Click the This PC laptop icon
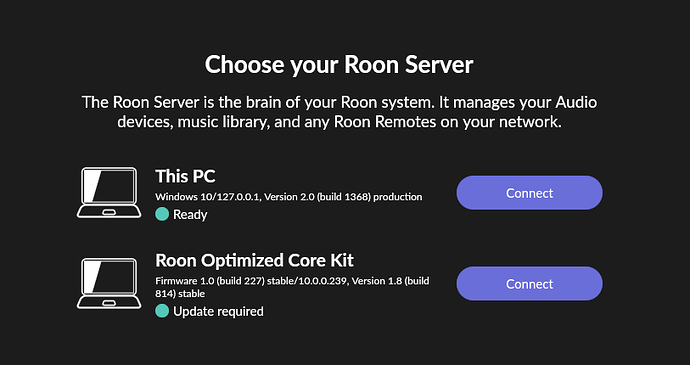 pos(109,192)
